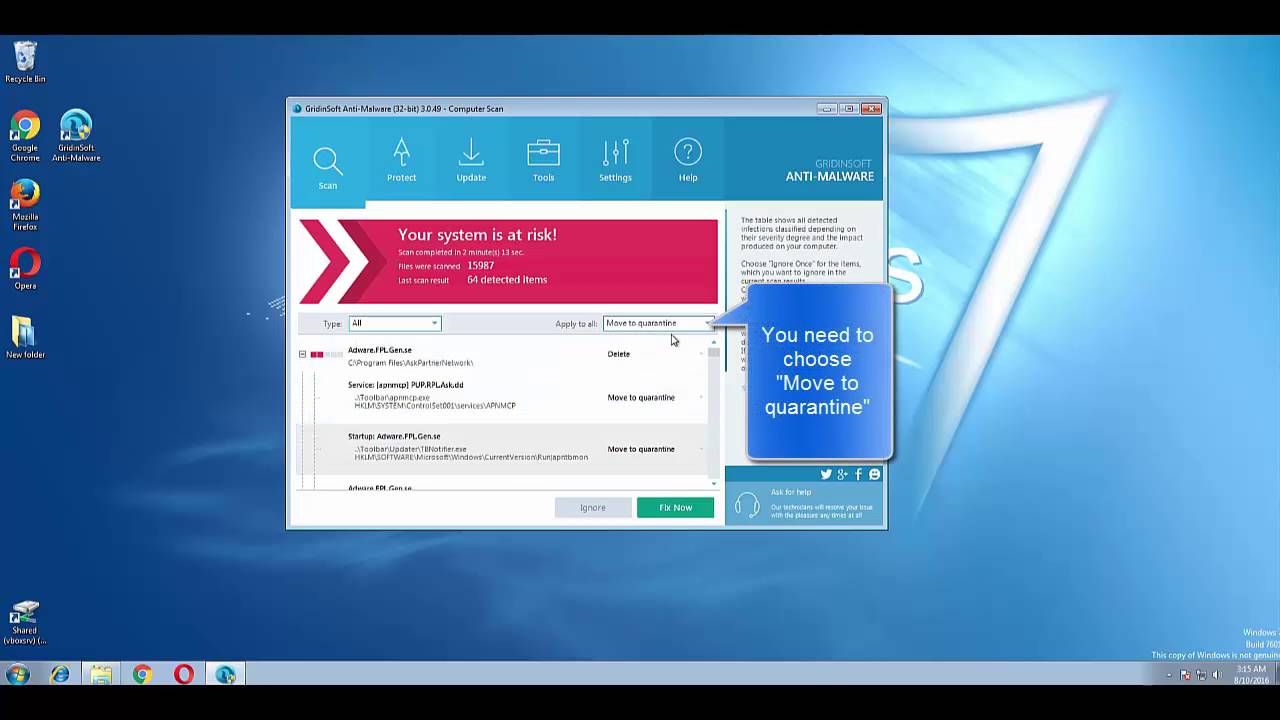Open the Type filter dropdown showing All
This screenshot has width=1280, height=720.
point(394,323)
